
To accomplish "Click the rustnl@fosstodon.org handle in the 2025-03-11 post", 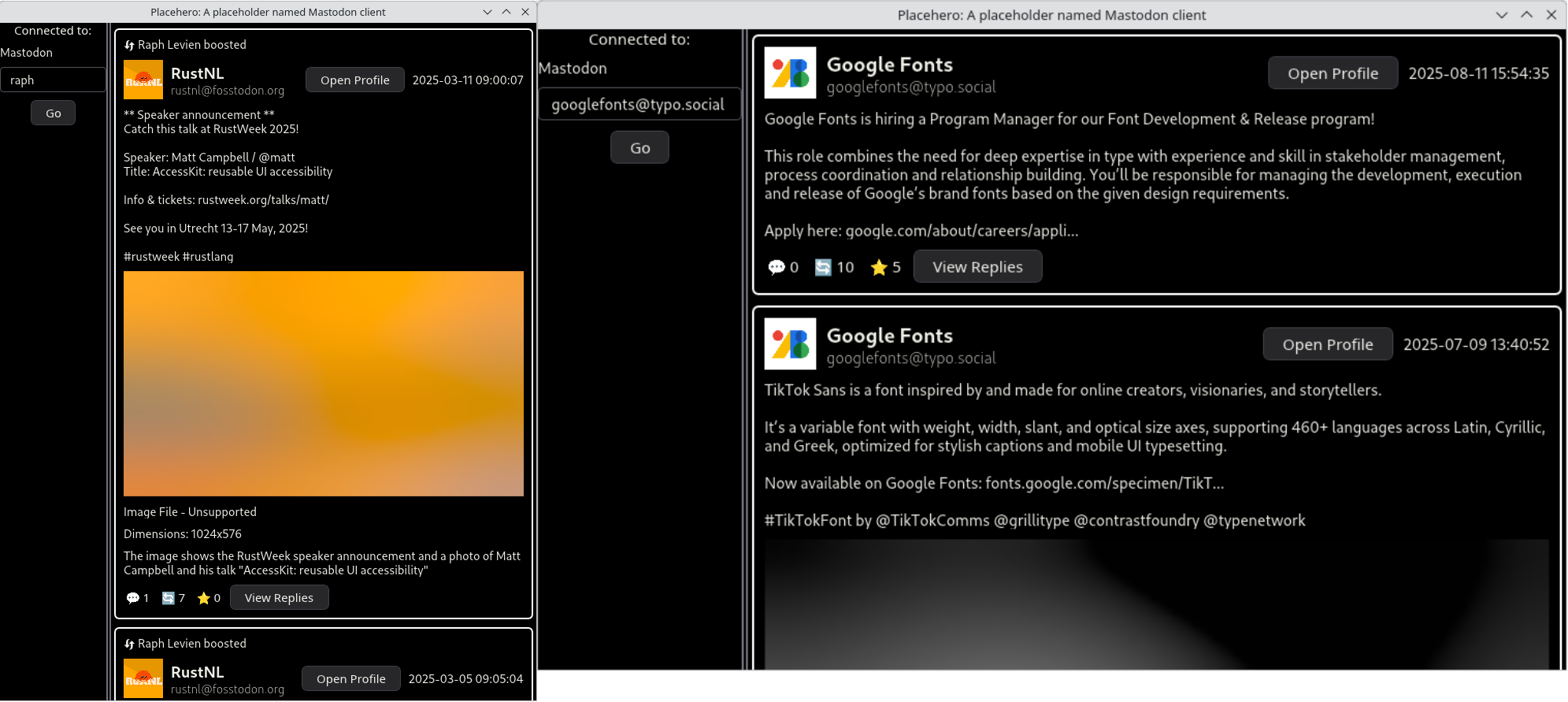I will 228,91.
